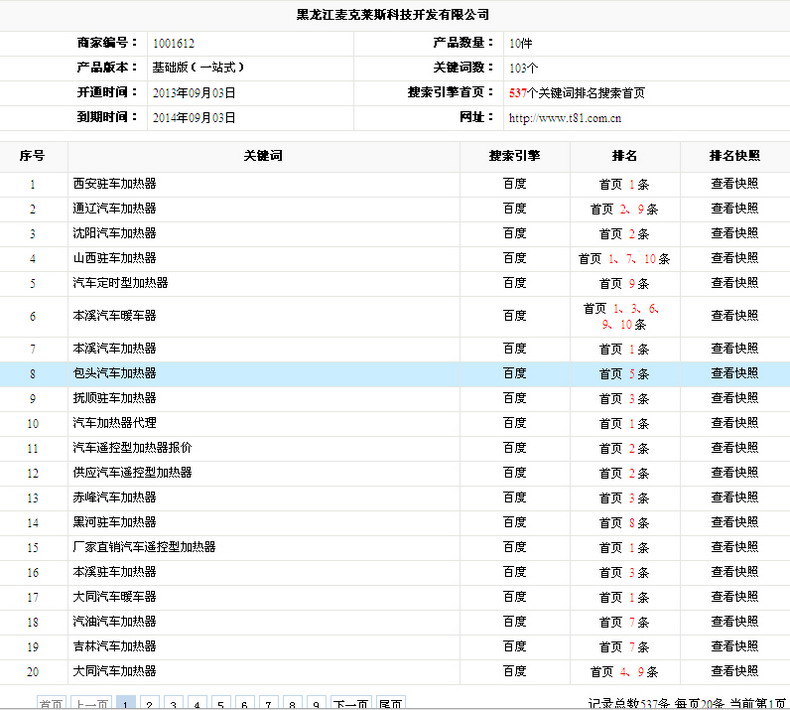
Task: Click the 下一页 next page button
Action: click(351, 703)
